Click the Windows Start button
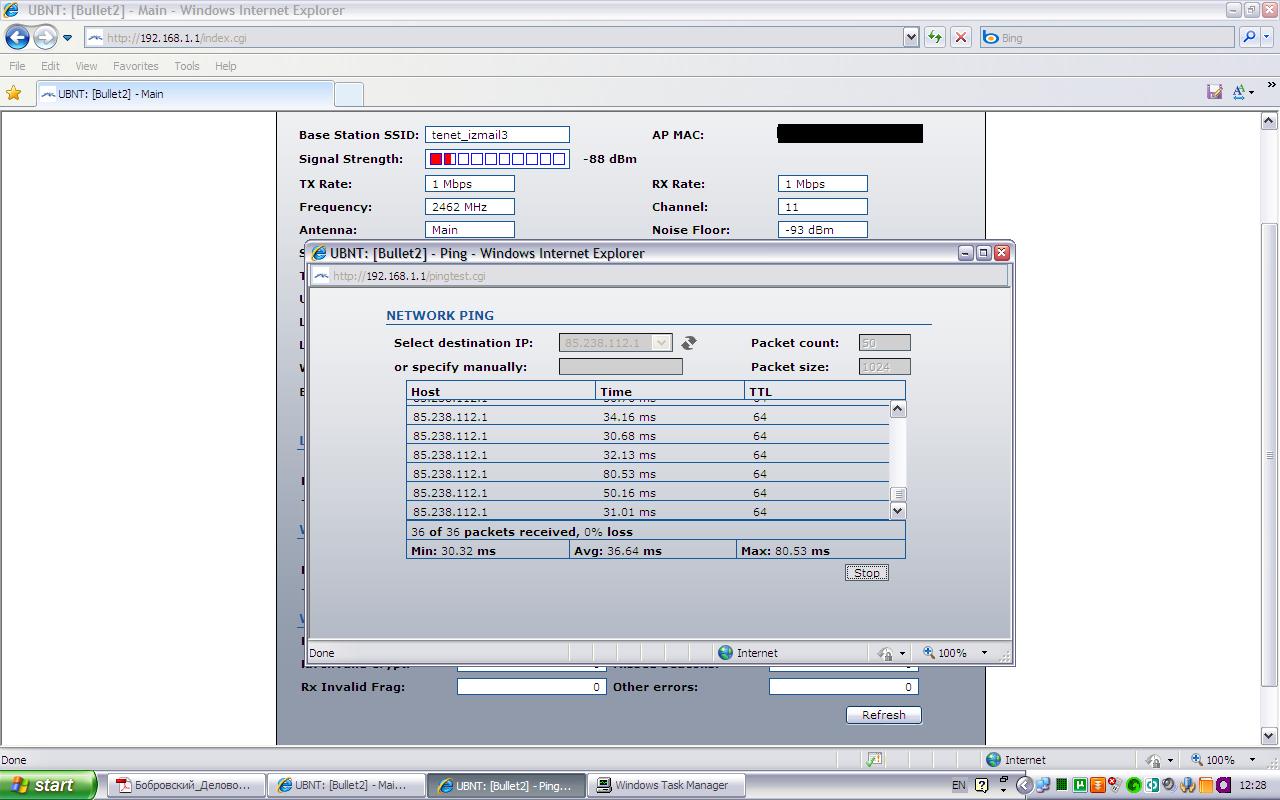 pos(47,785)
